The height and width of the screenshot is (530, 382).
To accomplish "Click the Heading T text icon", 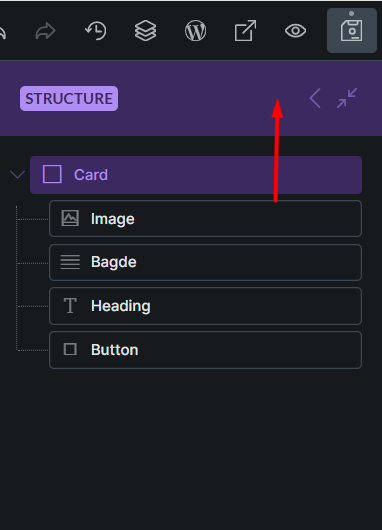I will pos(70,306).
